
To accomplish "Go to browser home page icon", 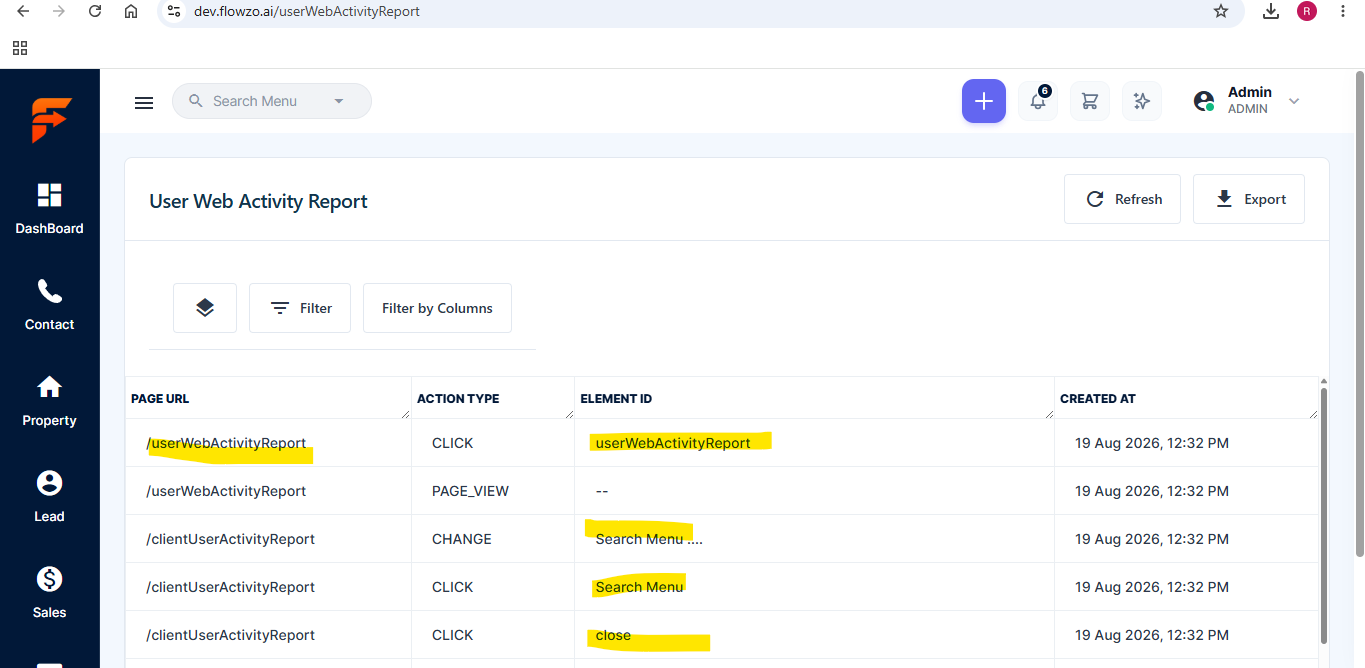I will 131,11.
